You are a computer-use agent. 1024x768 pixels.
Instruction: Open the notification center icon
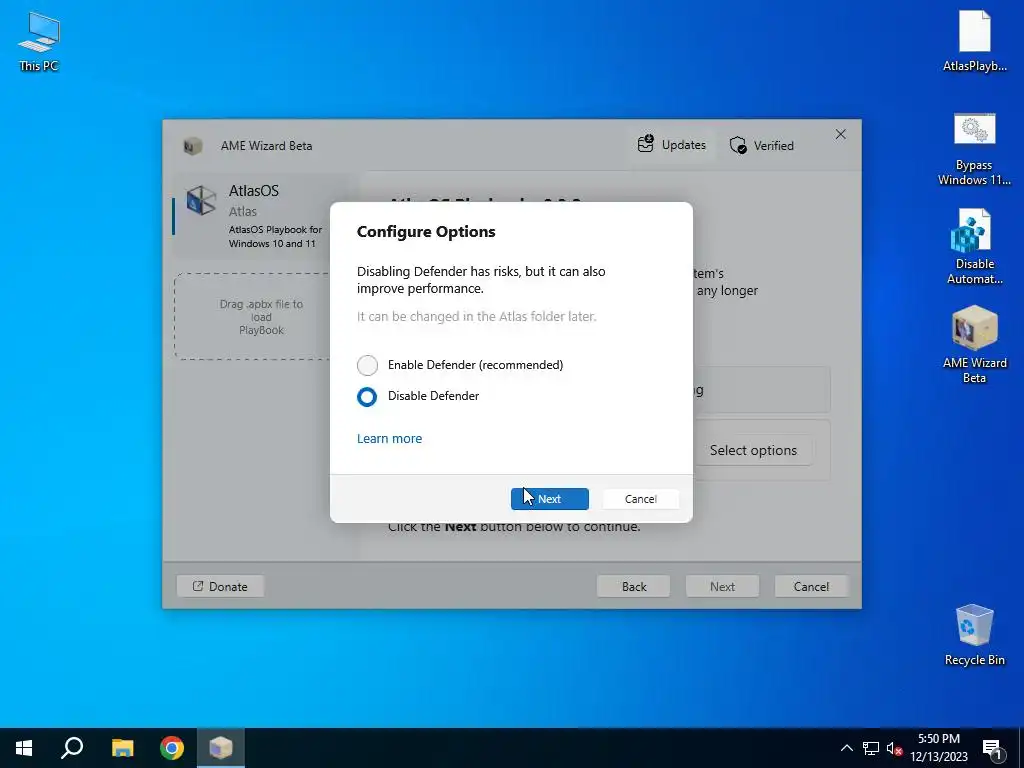(993, 750)
